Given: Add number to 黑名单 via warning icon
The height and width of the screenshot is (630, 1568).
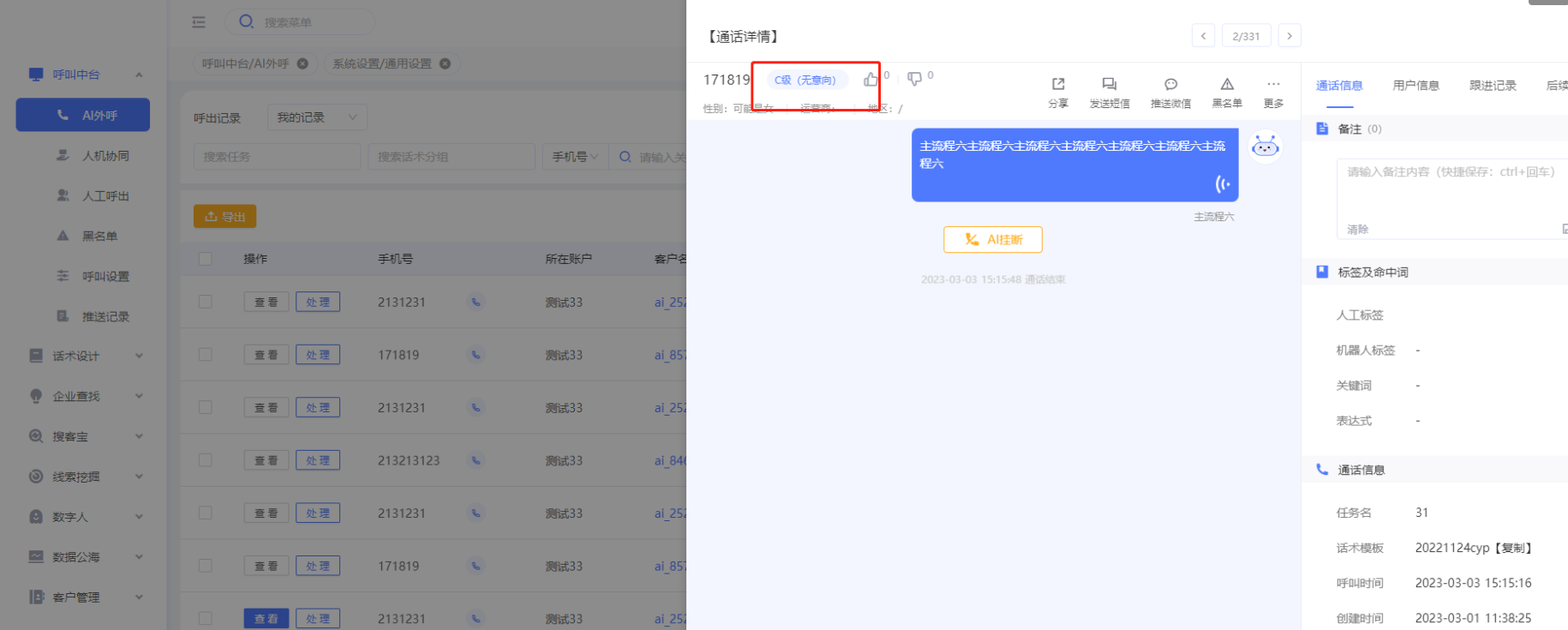Looking at the screenshot, I should click(x=1227, y=84).
